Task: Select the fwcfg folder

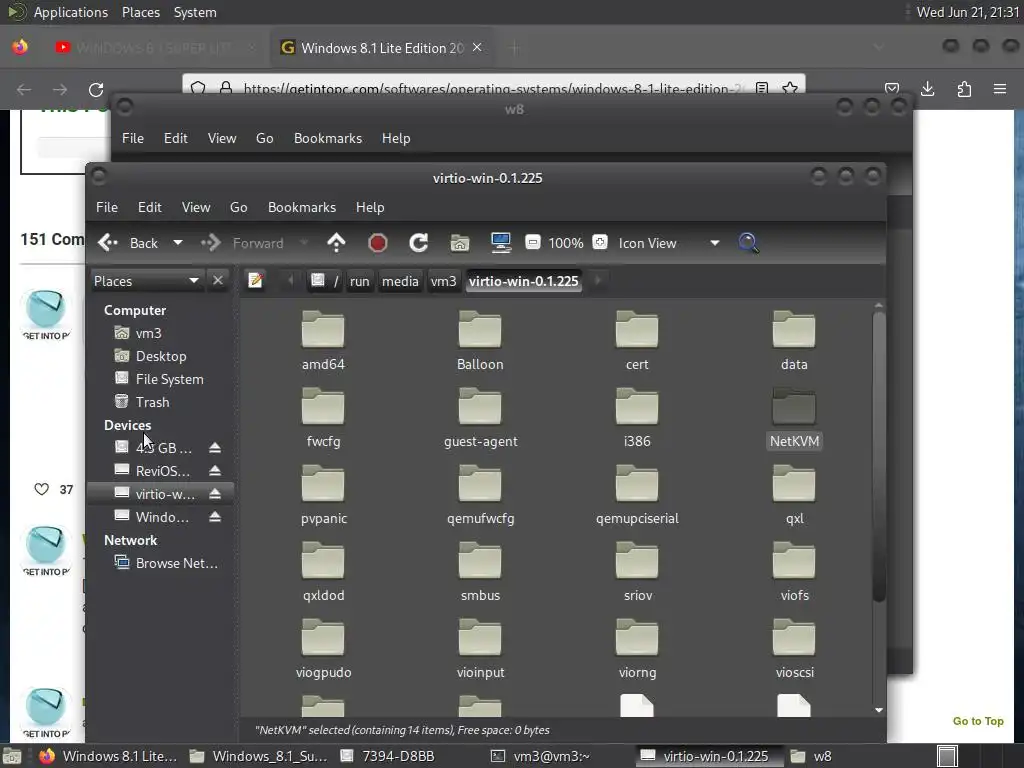Action: (x=323, y=417)
